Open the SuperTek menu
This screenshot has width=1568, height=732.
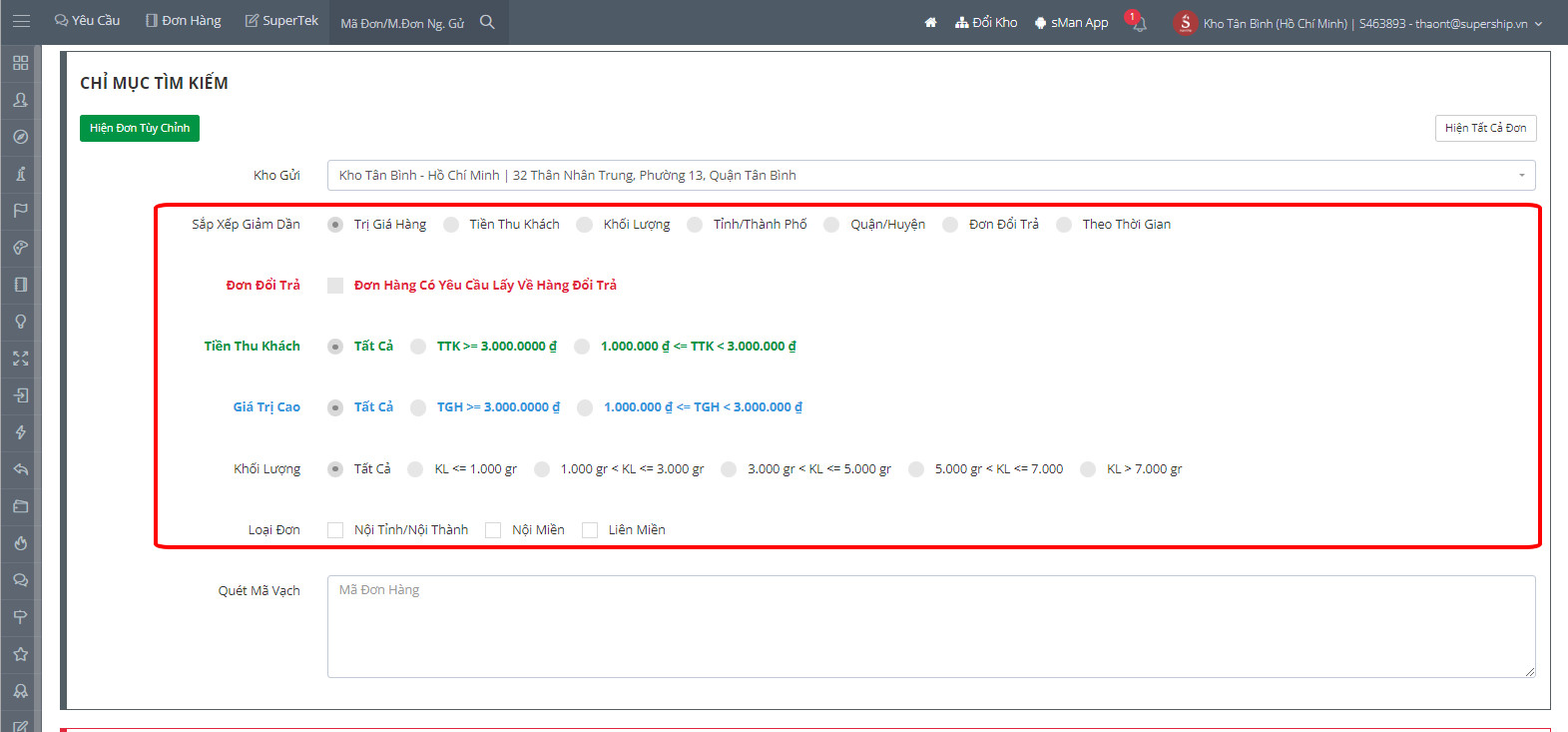click(281, 21)
